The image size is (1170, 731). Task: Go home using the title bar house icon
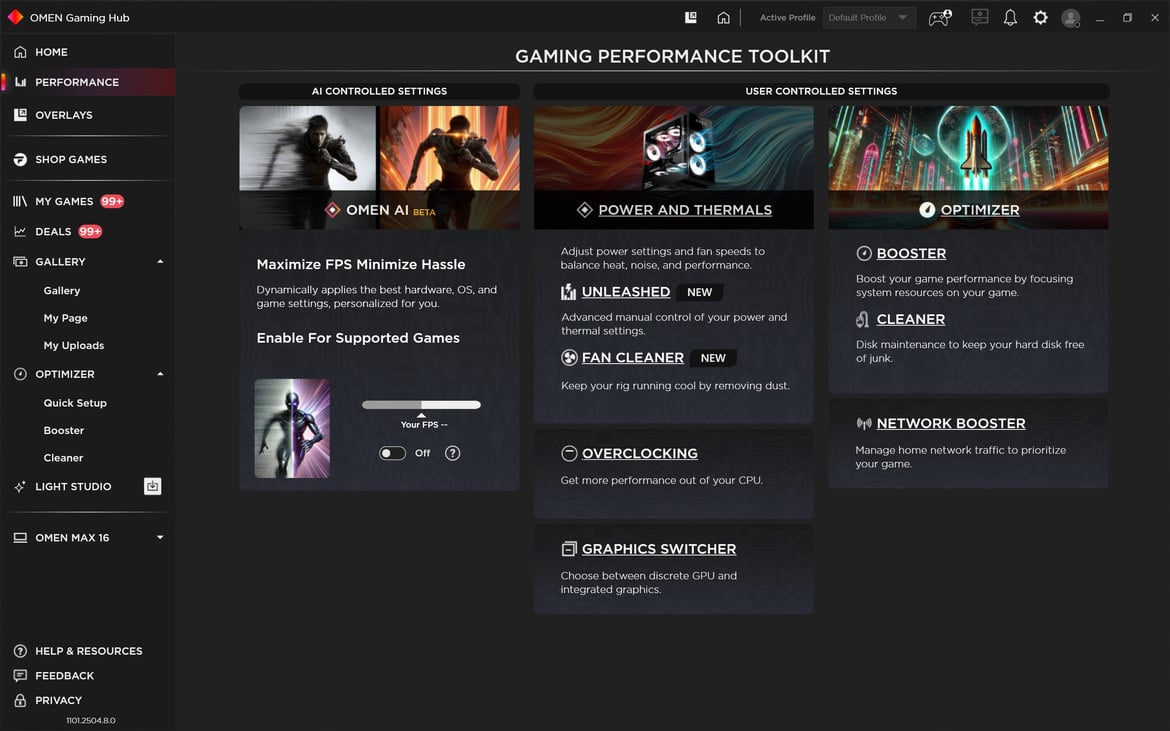723,17
